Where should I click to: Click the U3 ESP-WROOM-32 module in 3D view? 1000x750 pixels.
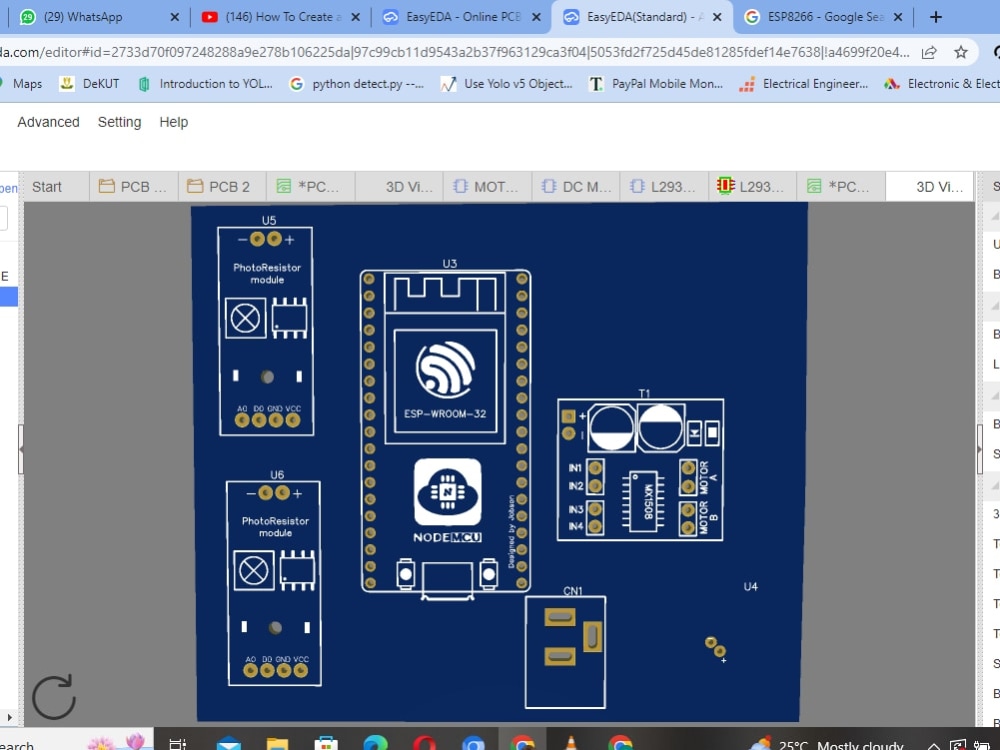[445, 431]
